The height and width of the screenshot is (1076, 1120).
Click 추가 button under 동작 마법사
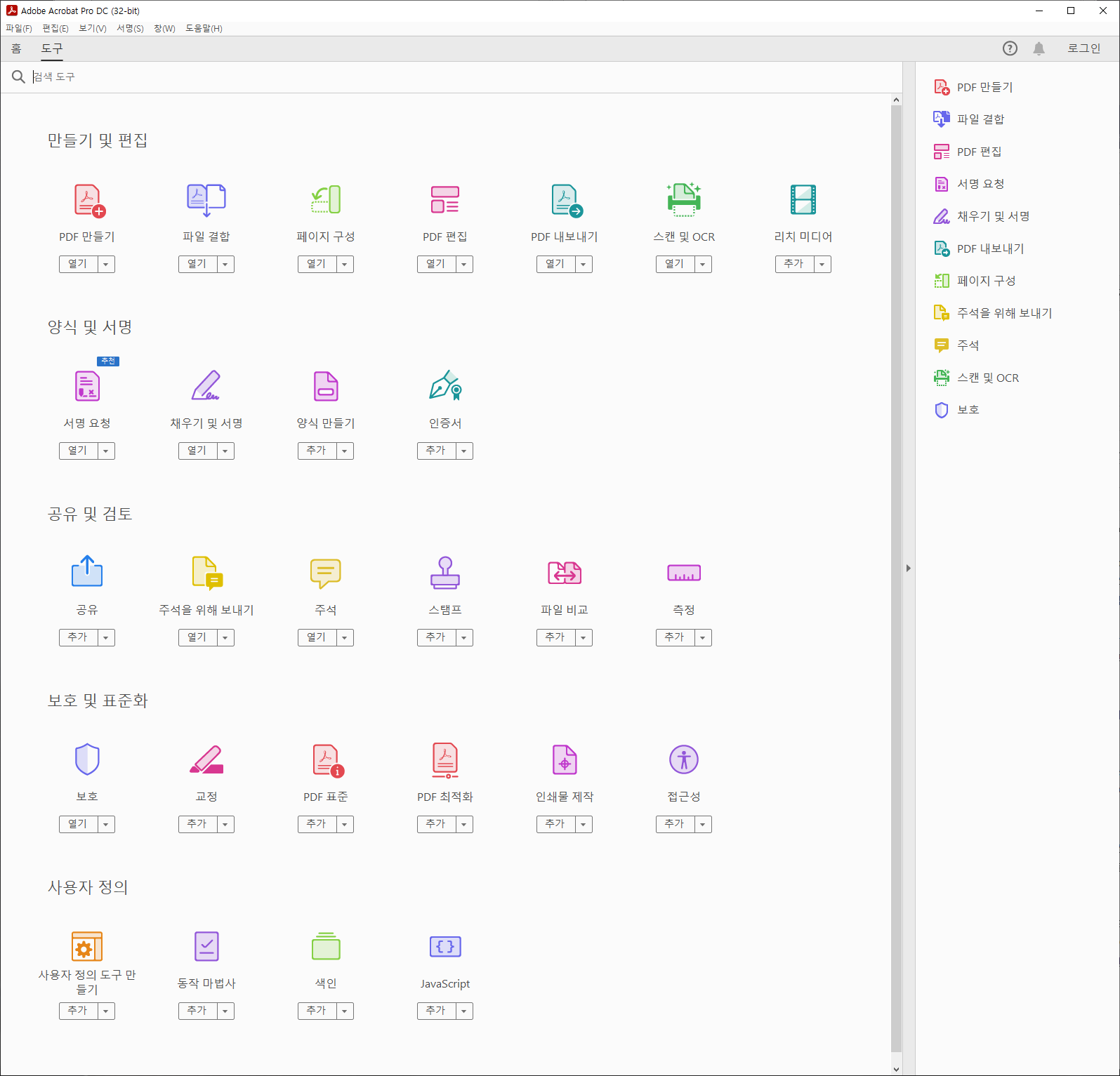click(x=197, y=1011)
